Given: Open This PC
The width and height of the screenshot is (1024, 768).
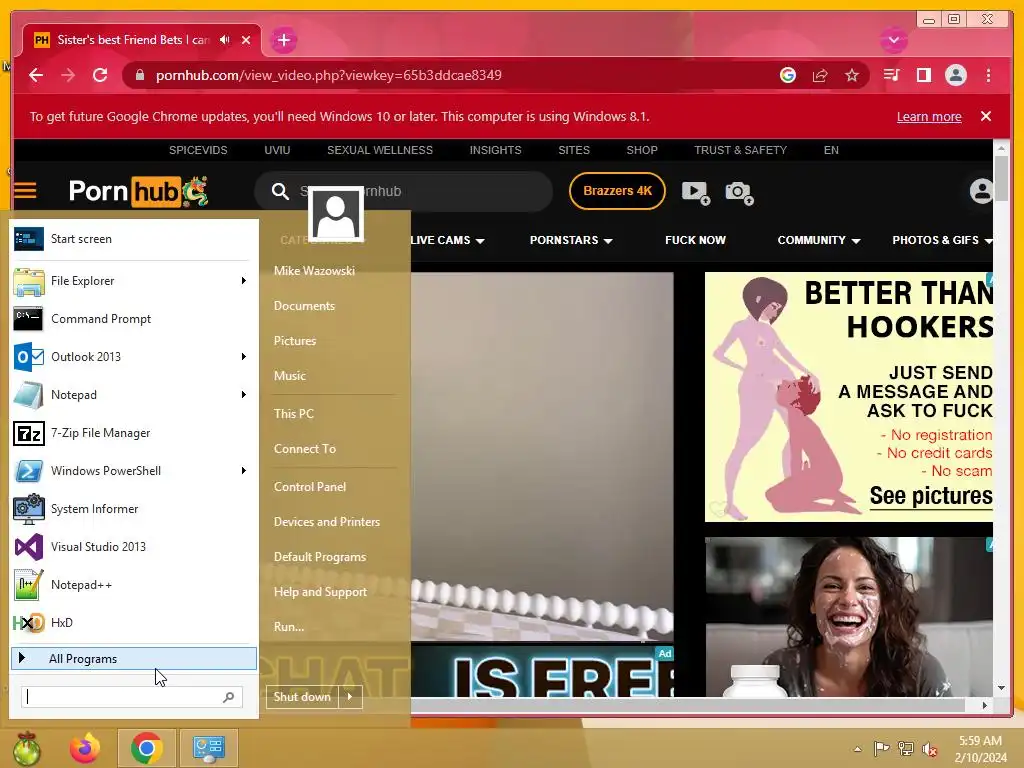Looking at the screenshot, I should (x=294, y=413).
